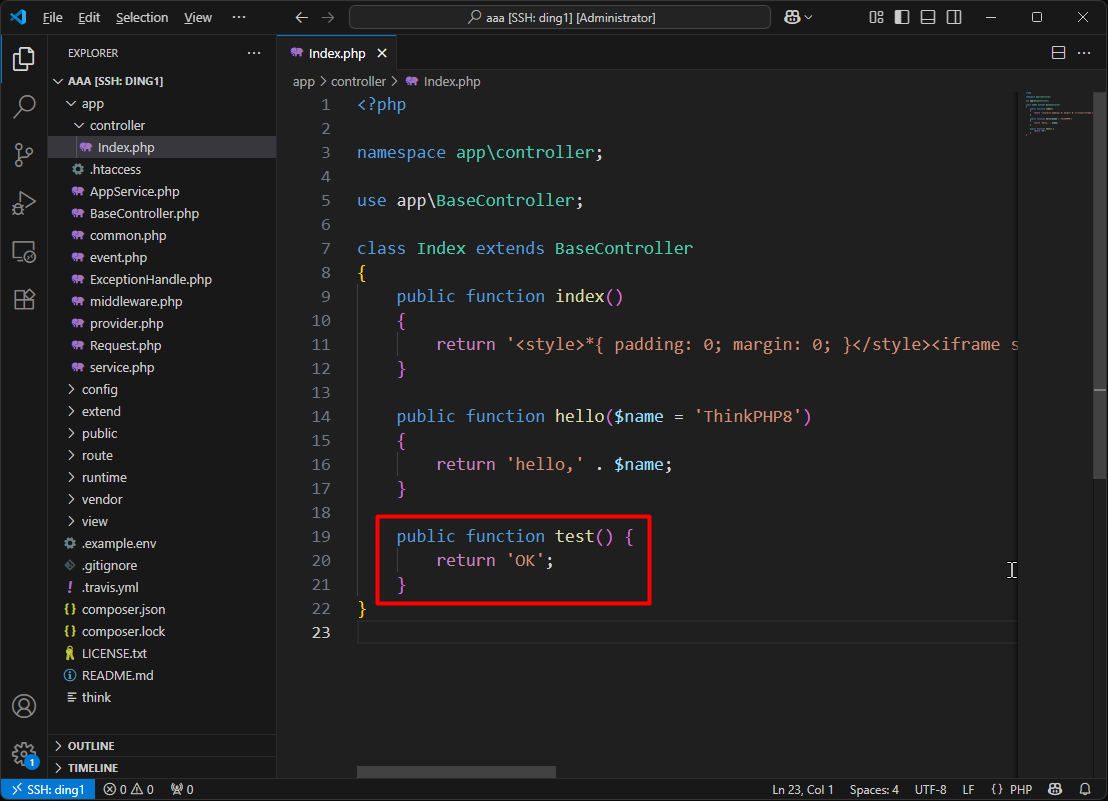Show errors and warnings count in status bar

[x=129, y=790]
